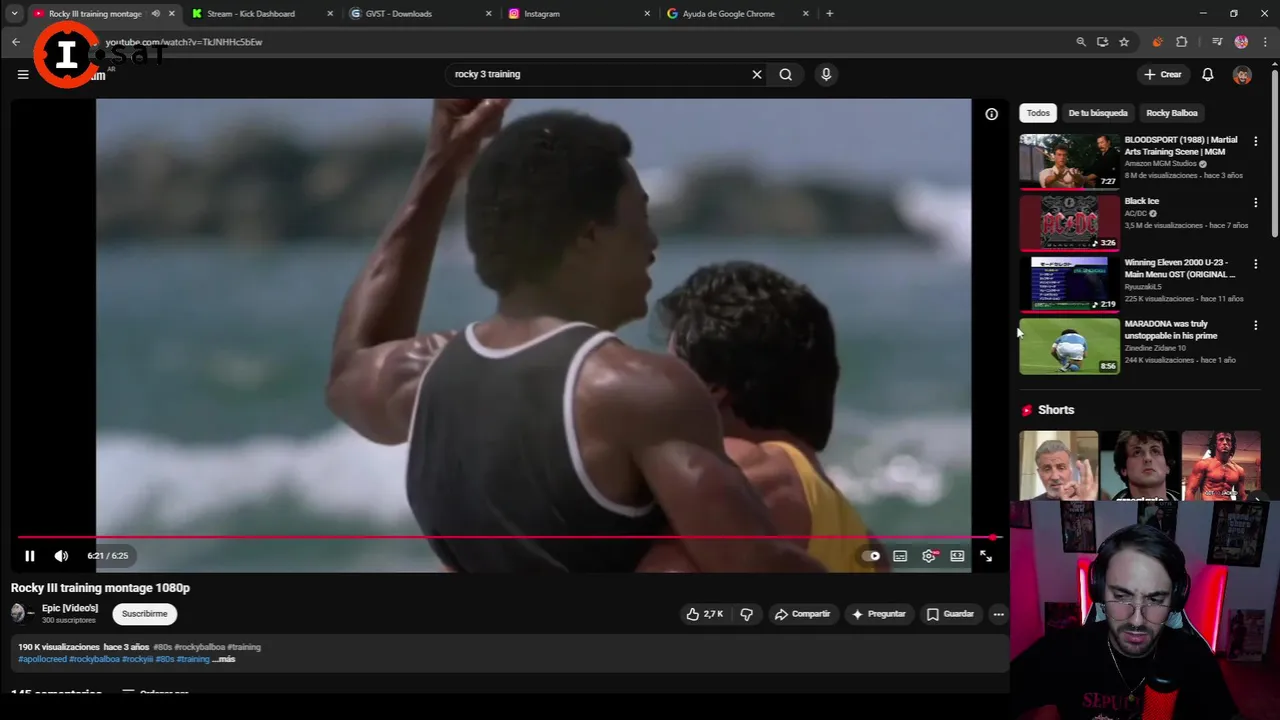Select the Rocky Balboa chip

[1172, 113]
